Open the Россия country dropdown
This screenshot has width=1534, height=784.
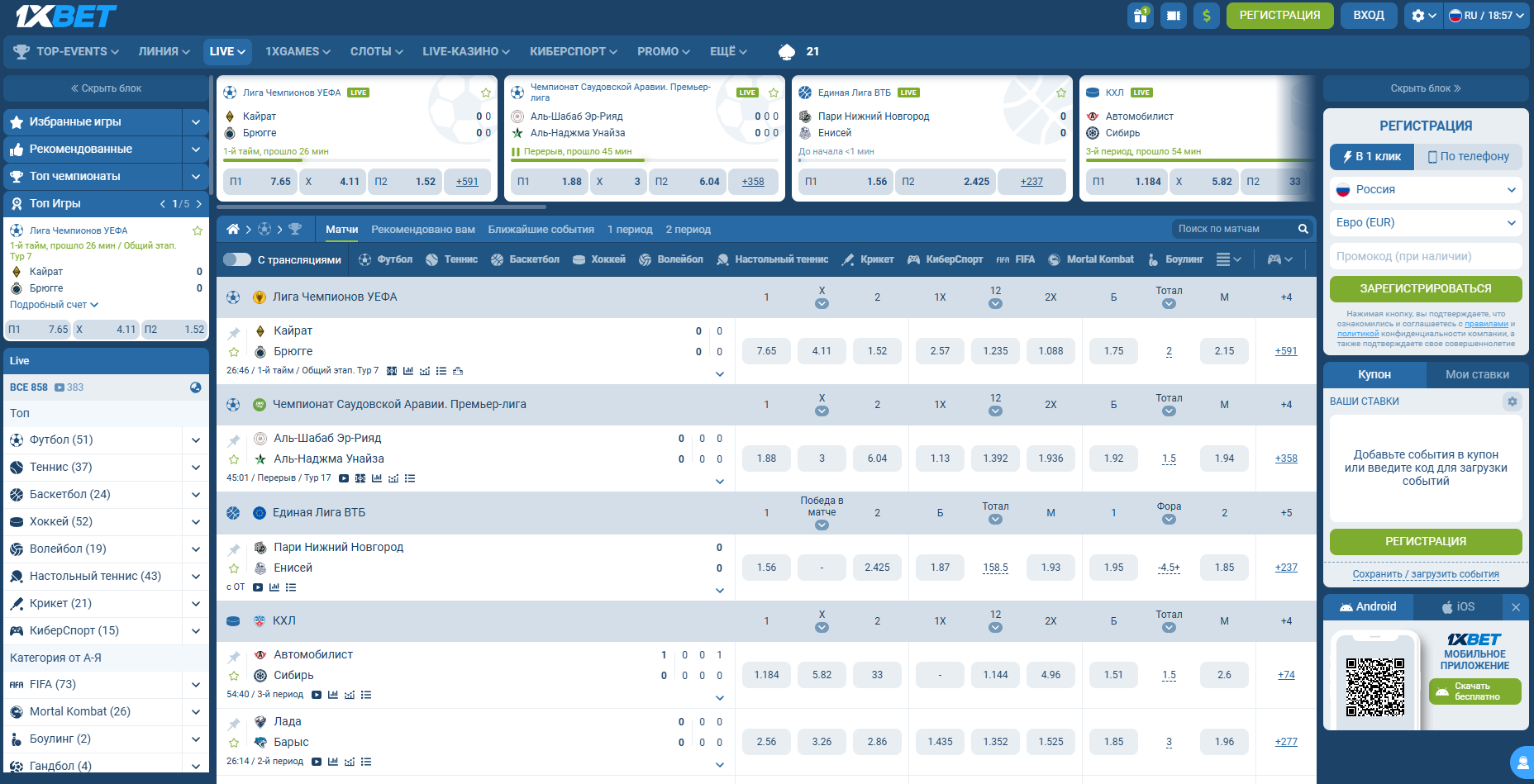pos(1426,190)
